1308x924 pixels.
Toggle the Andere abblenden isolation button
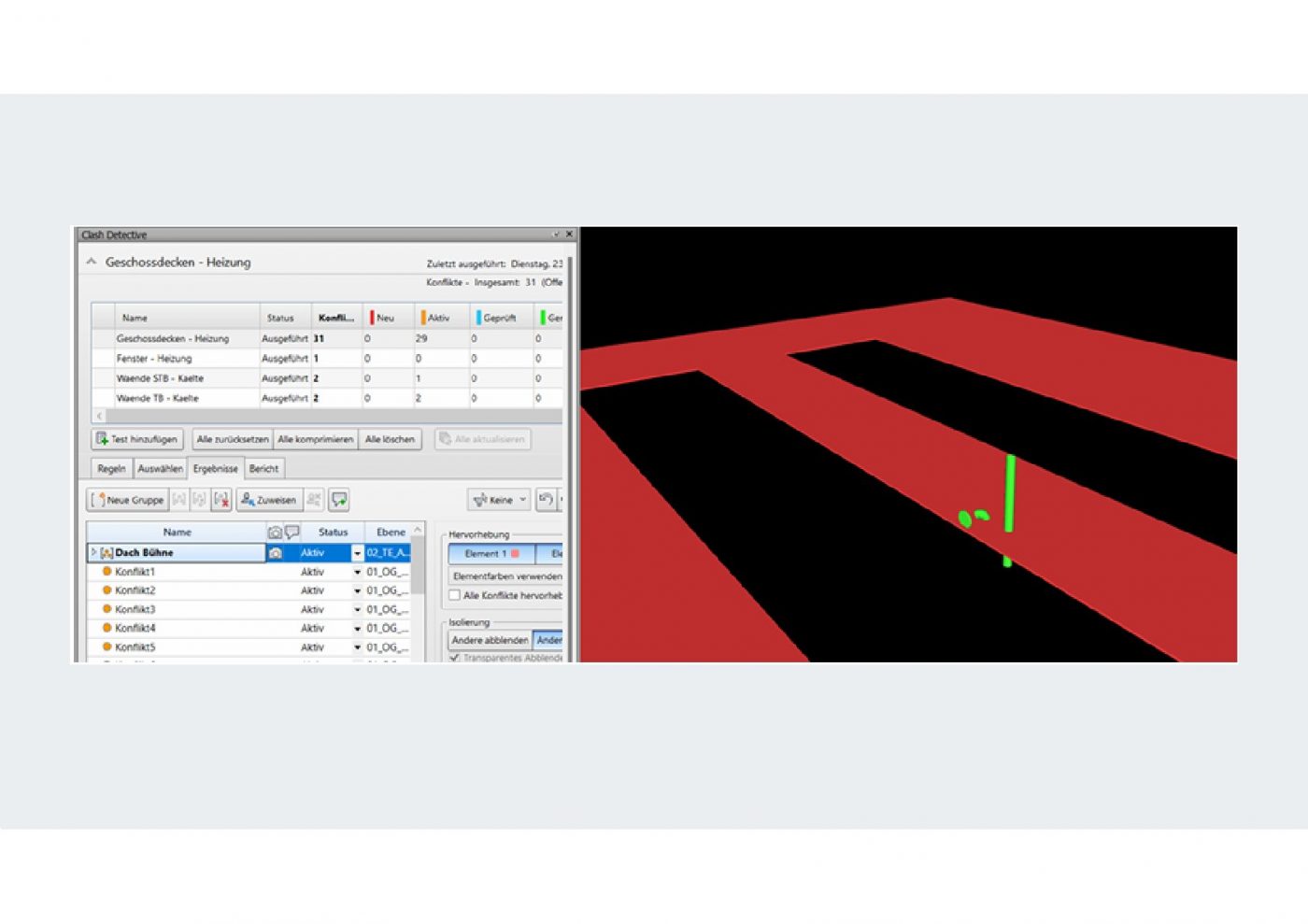point(490,640)
